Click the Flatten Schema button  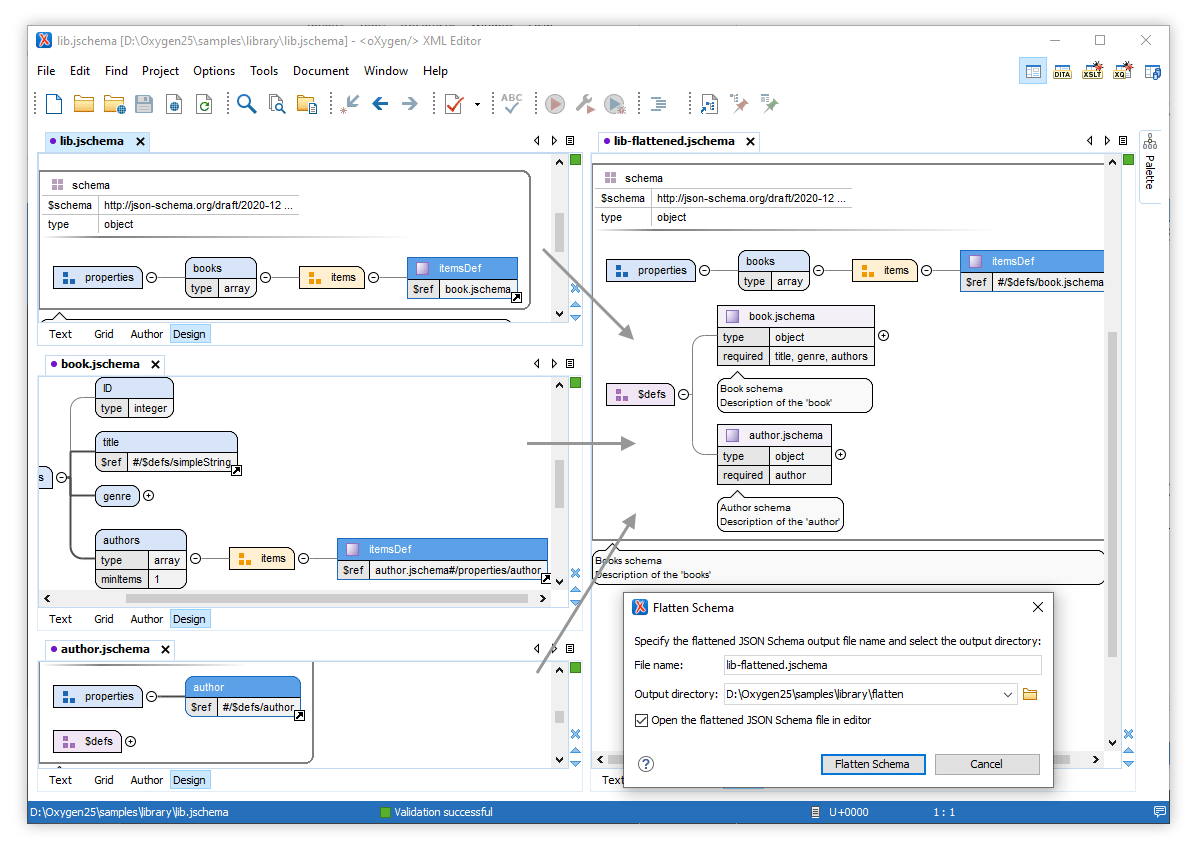(872, 764)
